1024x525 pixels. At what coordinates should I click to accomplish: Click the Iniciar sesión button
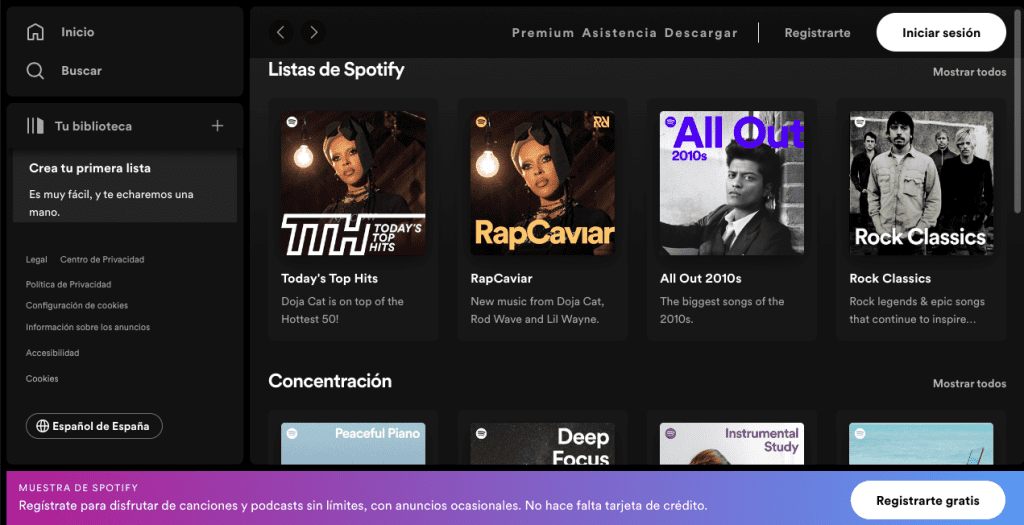(940, 33)
